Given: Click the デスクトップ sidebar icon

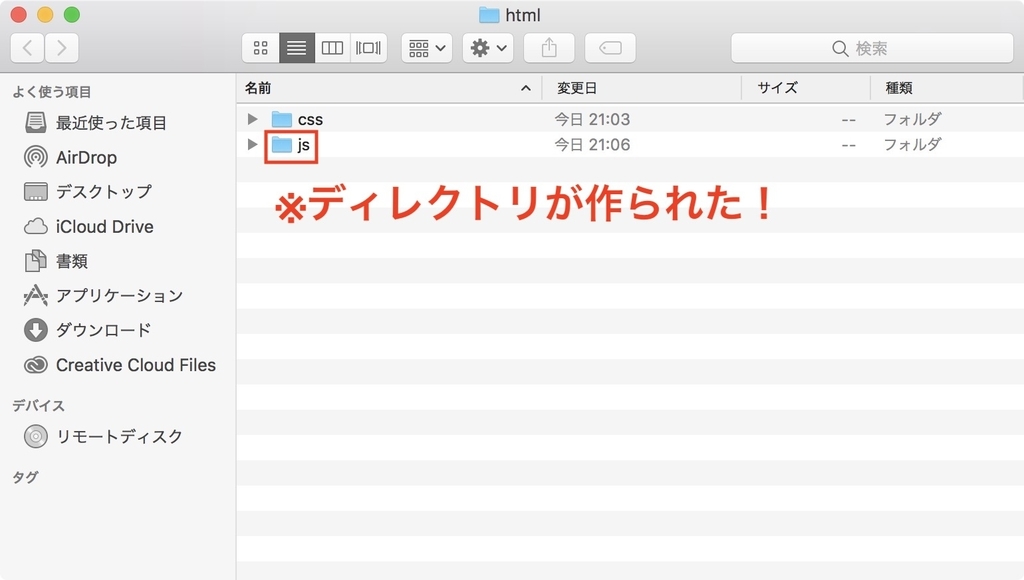Looking at the screenshot, I should [35, 191].
